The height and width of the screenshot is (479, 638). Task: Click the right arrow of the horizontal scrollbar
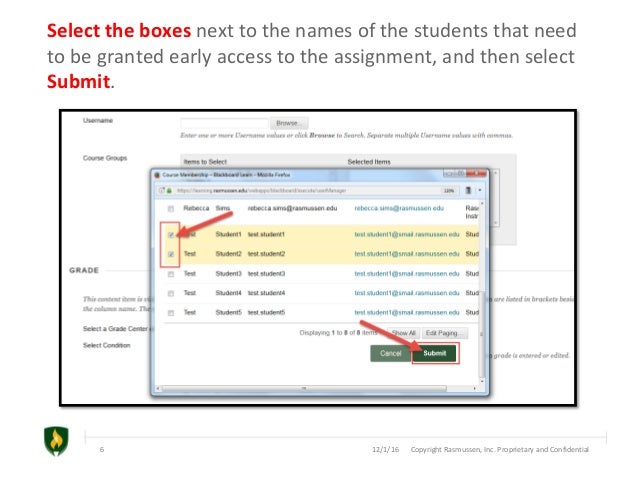tap(474, 389)
